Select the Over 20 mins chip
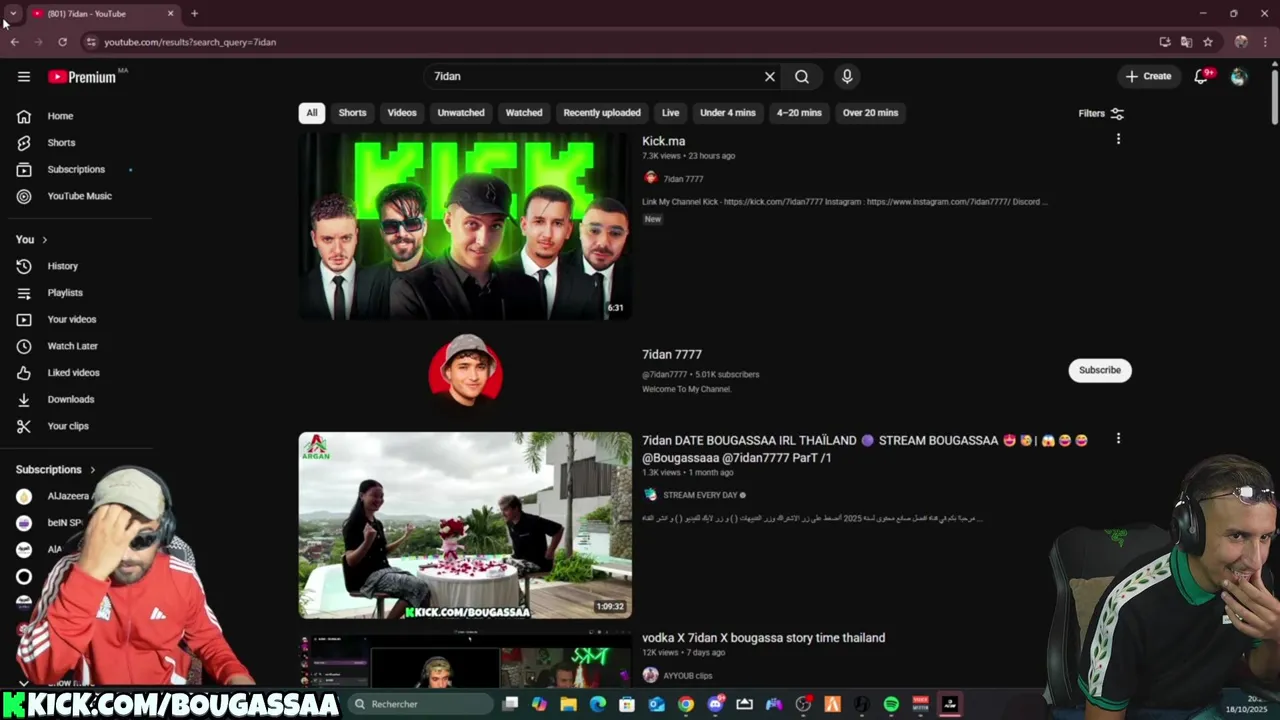The height and width of the screenshot is (720, 1280). (870, 113)
